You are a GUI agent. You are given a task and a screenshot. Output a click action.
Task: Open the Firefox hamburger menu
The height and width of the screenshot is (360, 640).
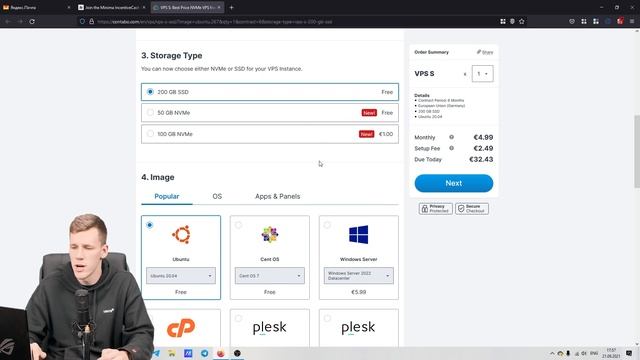[632, 21]
